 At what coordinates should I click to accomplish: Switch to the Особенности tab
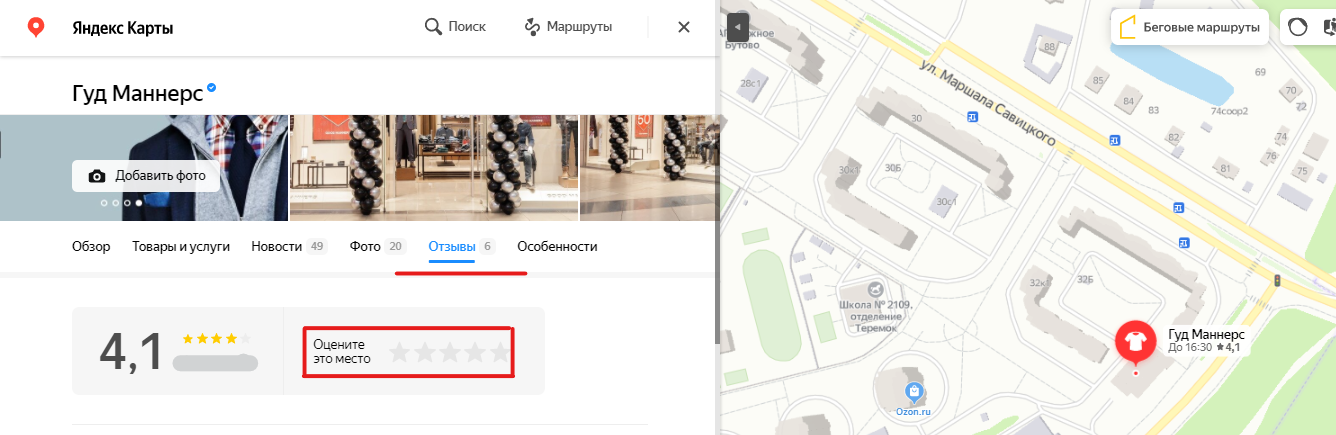pos(557,246)
